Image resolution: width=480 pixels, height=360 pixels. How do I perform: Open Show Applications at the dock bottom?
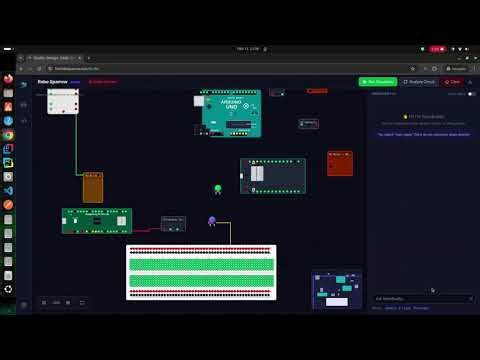(8, 289)
